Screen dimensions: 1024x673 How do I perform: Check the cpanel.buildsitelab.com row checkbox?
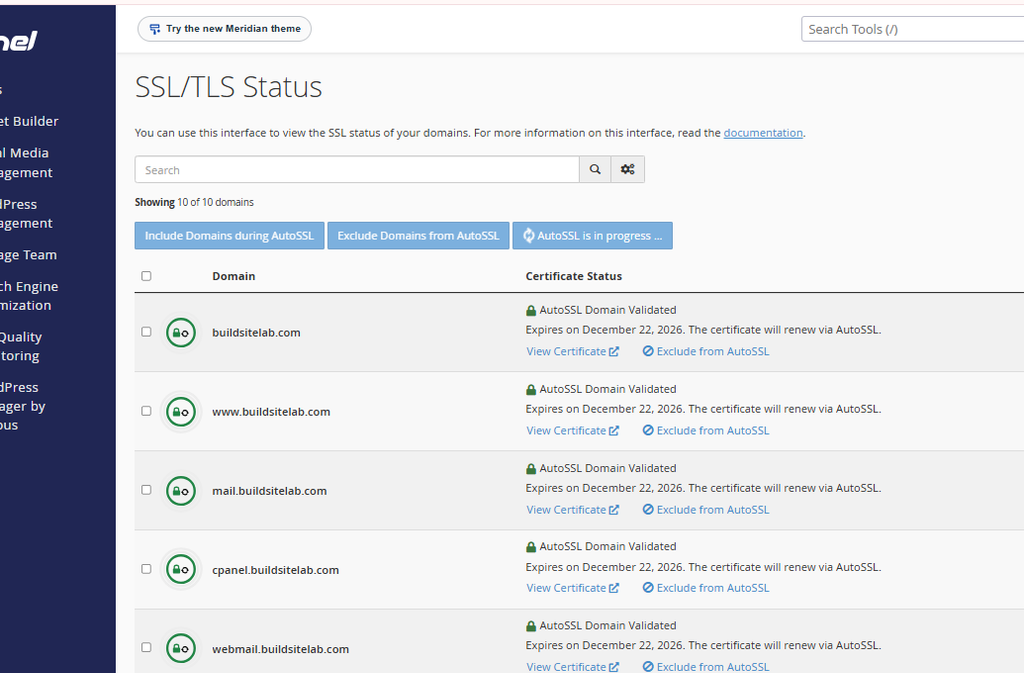pos(146,569)
